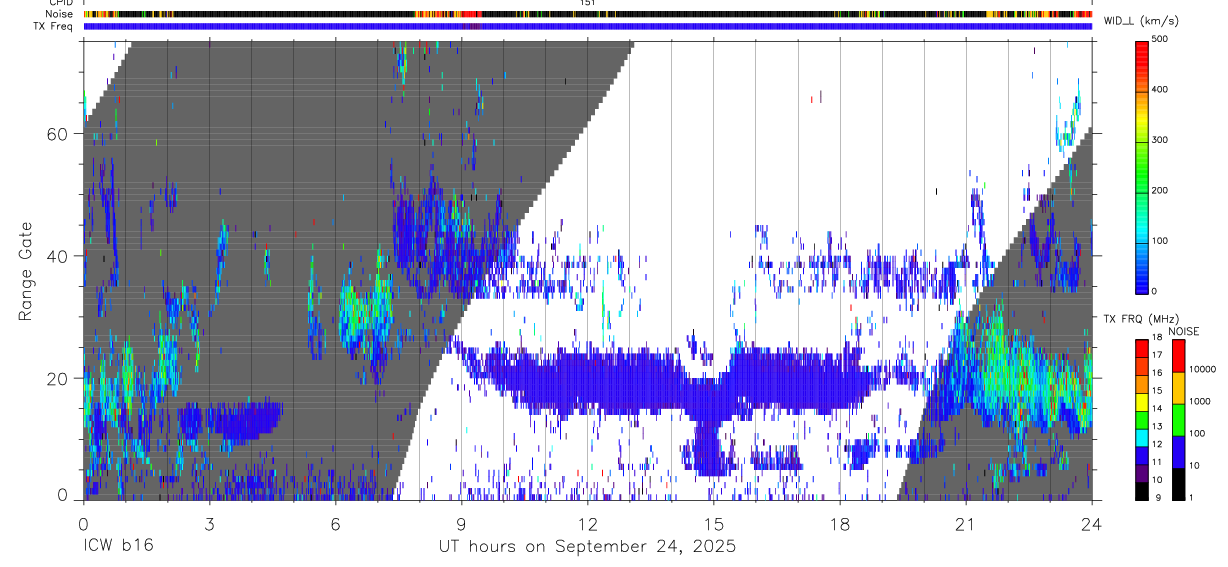Click the '24' hour tick on the time axis
Image resolution: width=1228 pixels, height=567 pixels.
1091,523
